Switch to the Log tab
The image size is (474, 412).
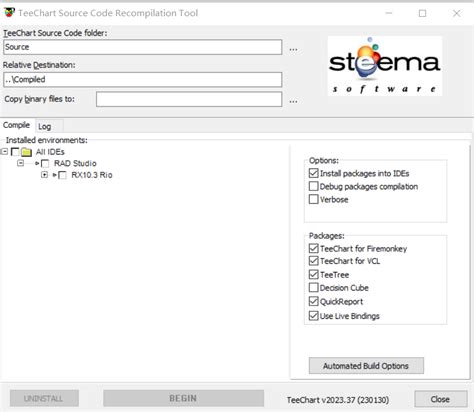click(x=45, y=126)
